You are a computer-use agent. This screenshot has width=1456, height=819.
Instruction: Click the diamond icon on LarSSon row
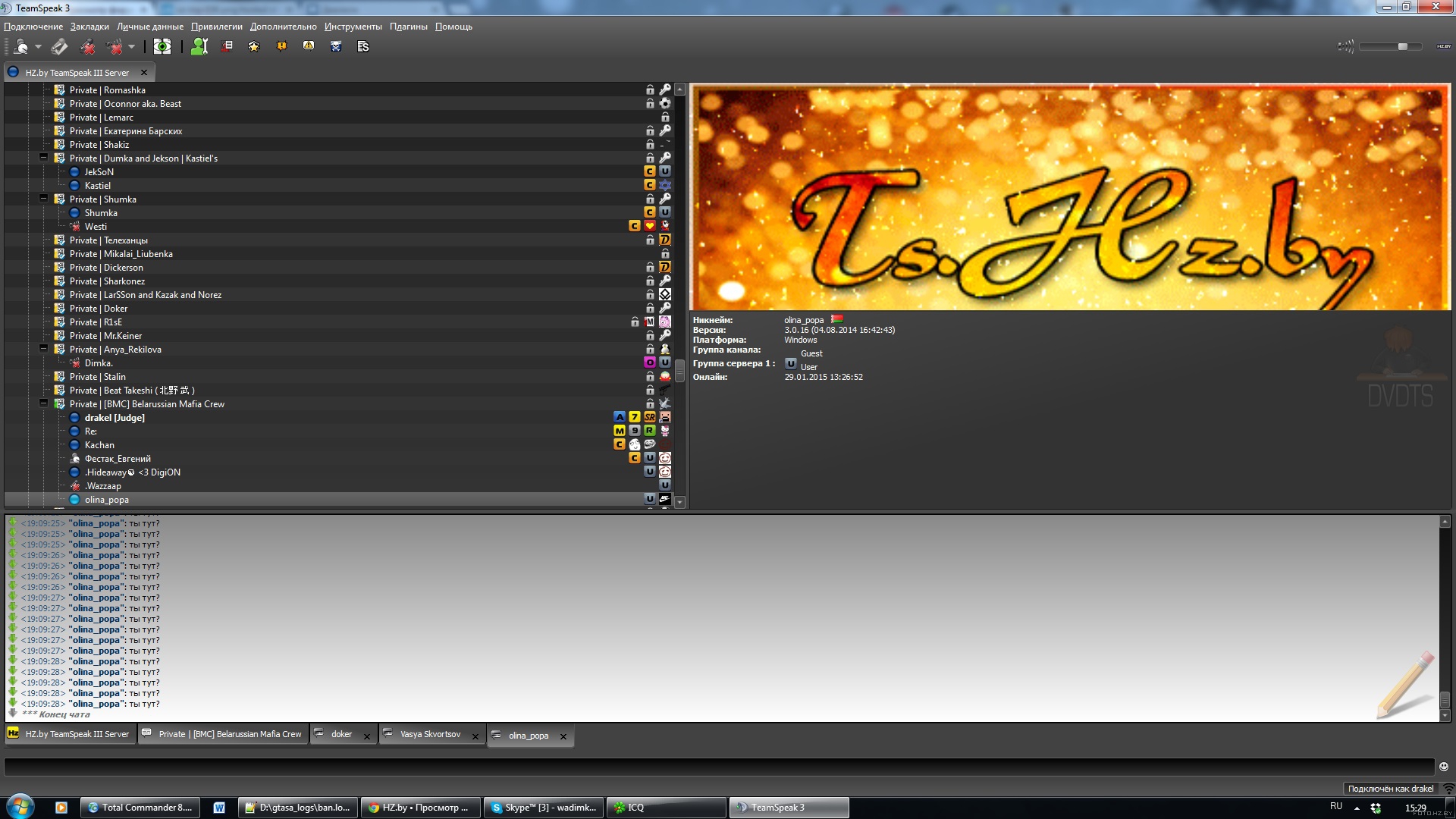(x=665, y=294)
